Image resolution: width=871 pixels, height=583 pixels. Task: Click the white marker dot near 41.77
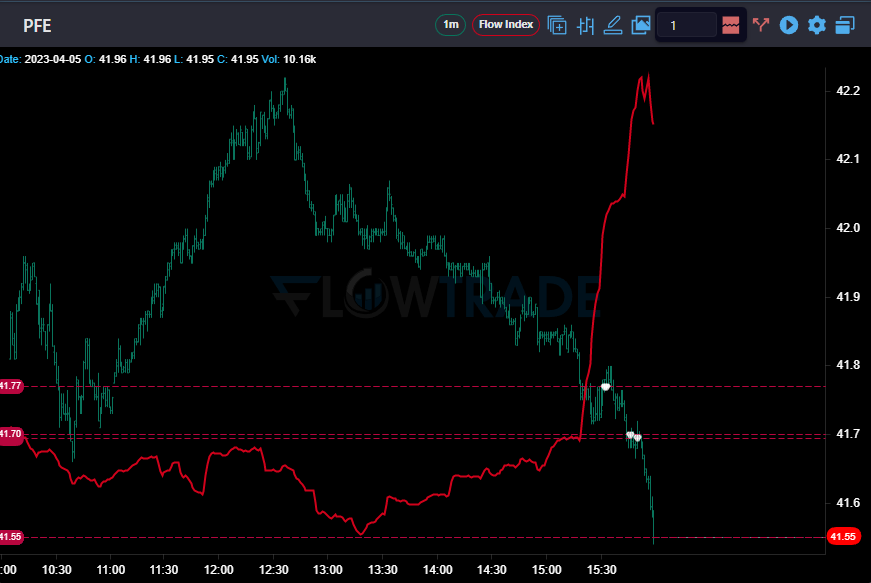pyautogui.click(x=606, y=385)
